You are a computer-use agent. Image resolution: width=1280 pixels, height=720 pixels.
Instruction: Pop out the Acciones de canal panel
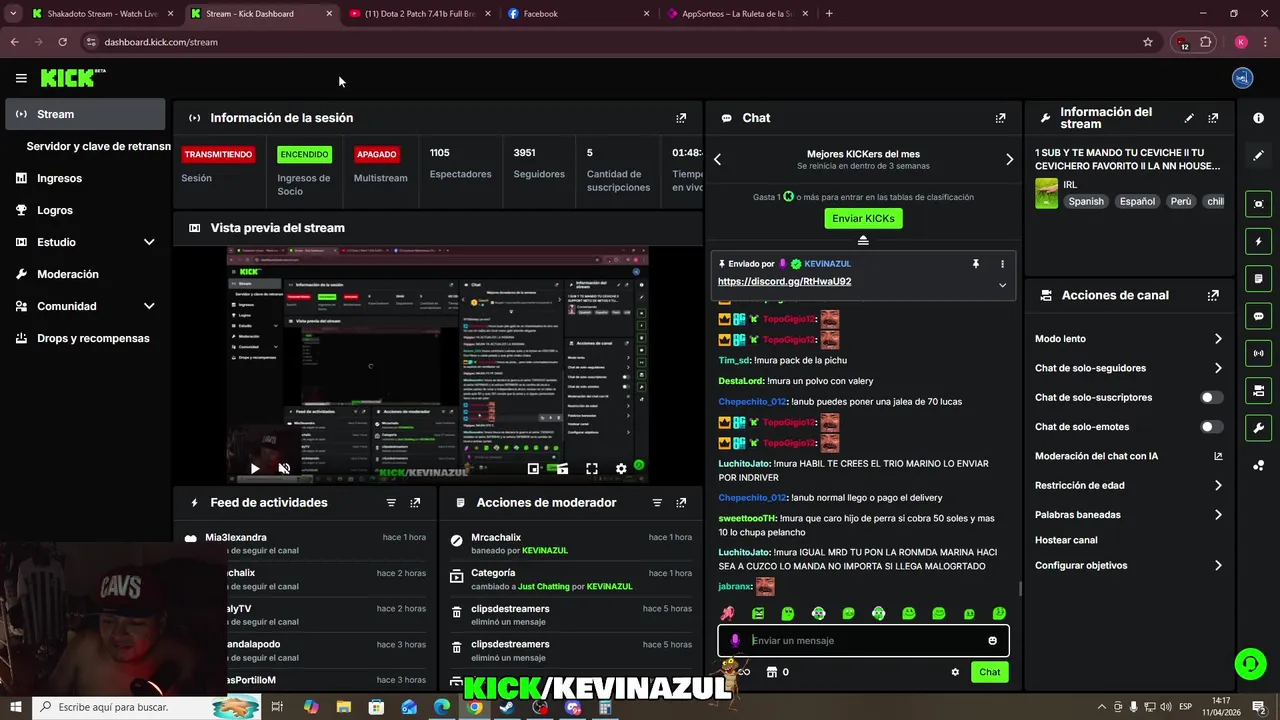(1213, 296)
